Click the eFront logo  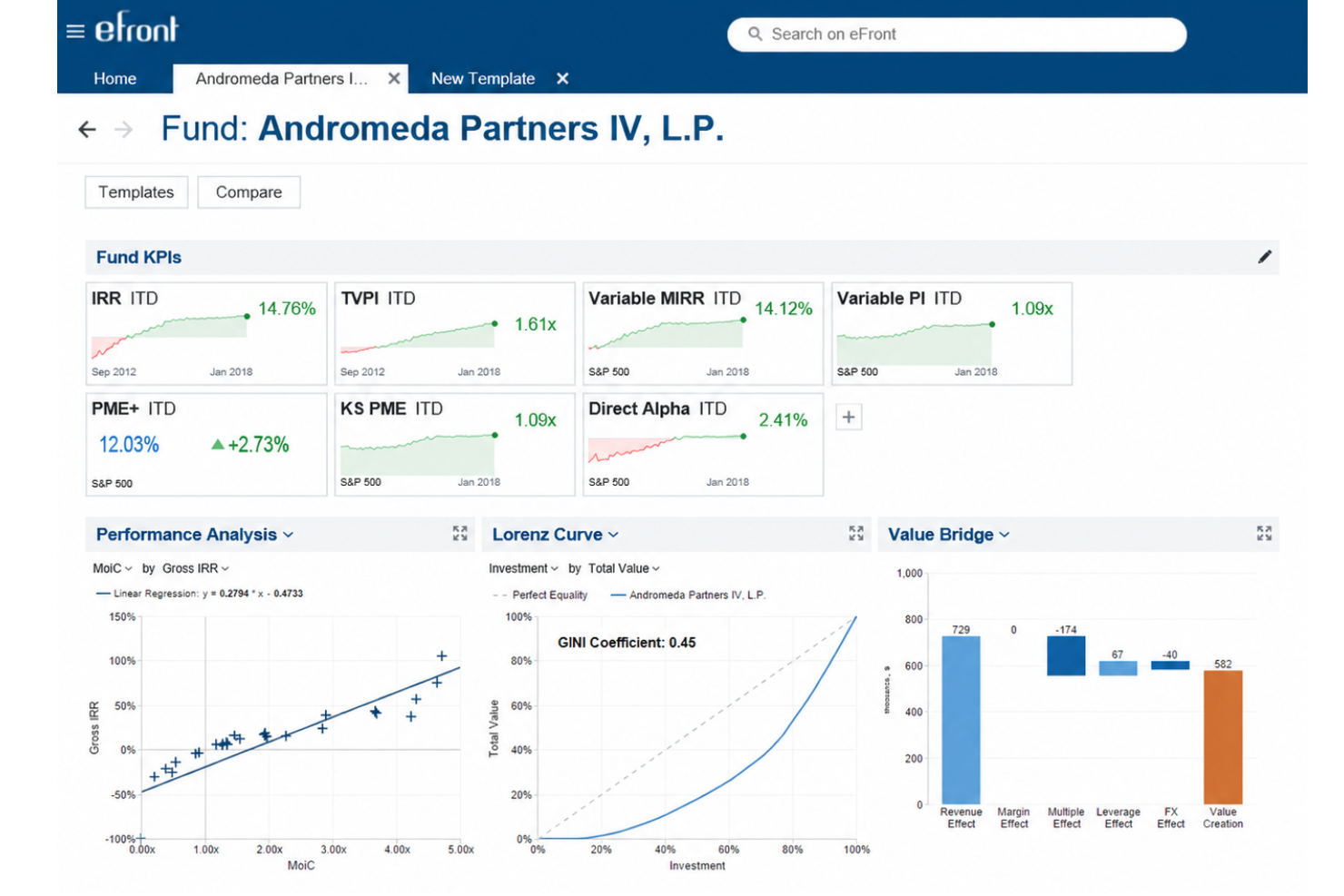[136, 29]
